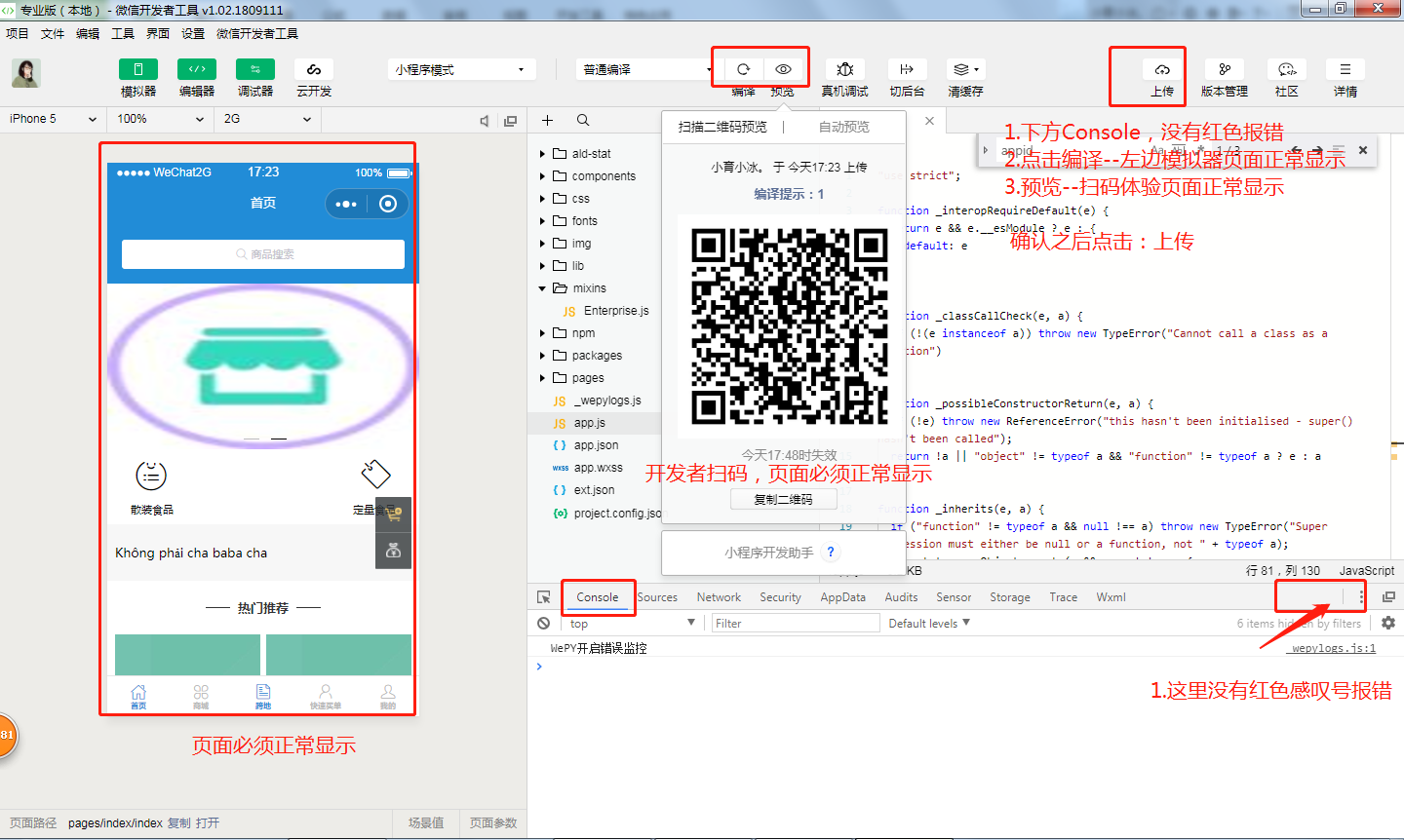Click the compile refresh icon
This screenshot has width=1404, height=840.
click(743, 69)
